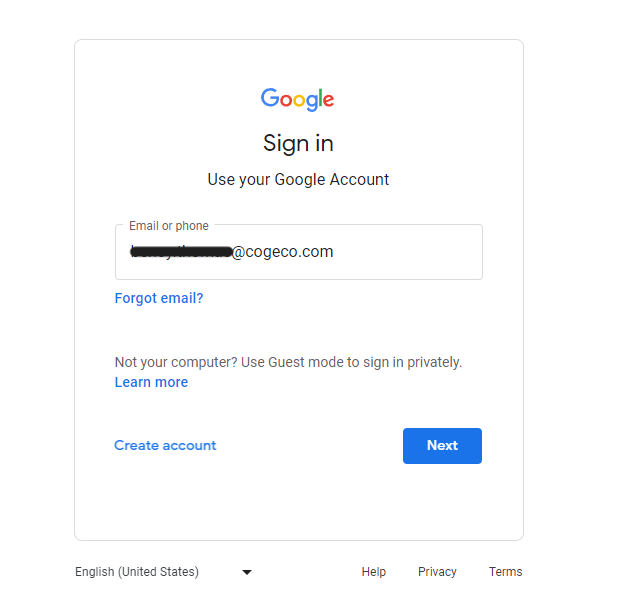Click the Not your computer? guest mode text

click(x=288, y=362)
